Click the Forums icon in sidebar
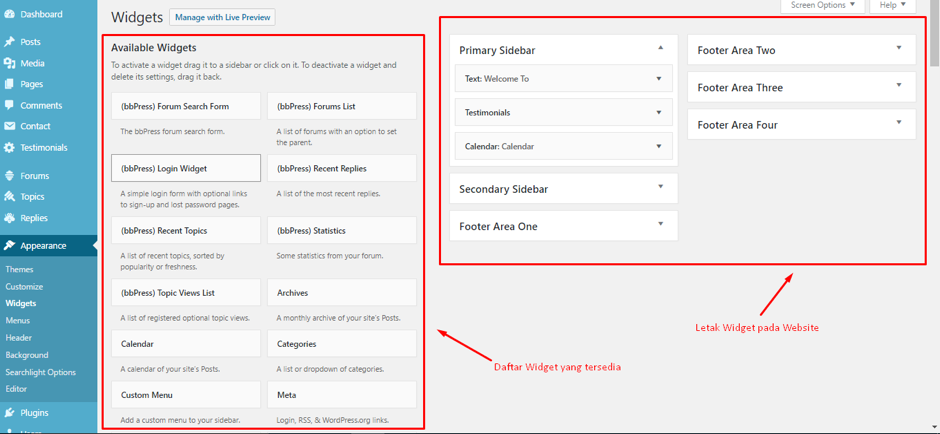The width and height of the screenshot is (940, 434). [x=9, y=176]
